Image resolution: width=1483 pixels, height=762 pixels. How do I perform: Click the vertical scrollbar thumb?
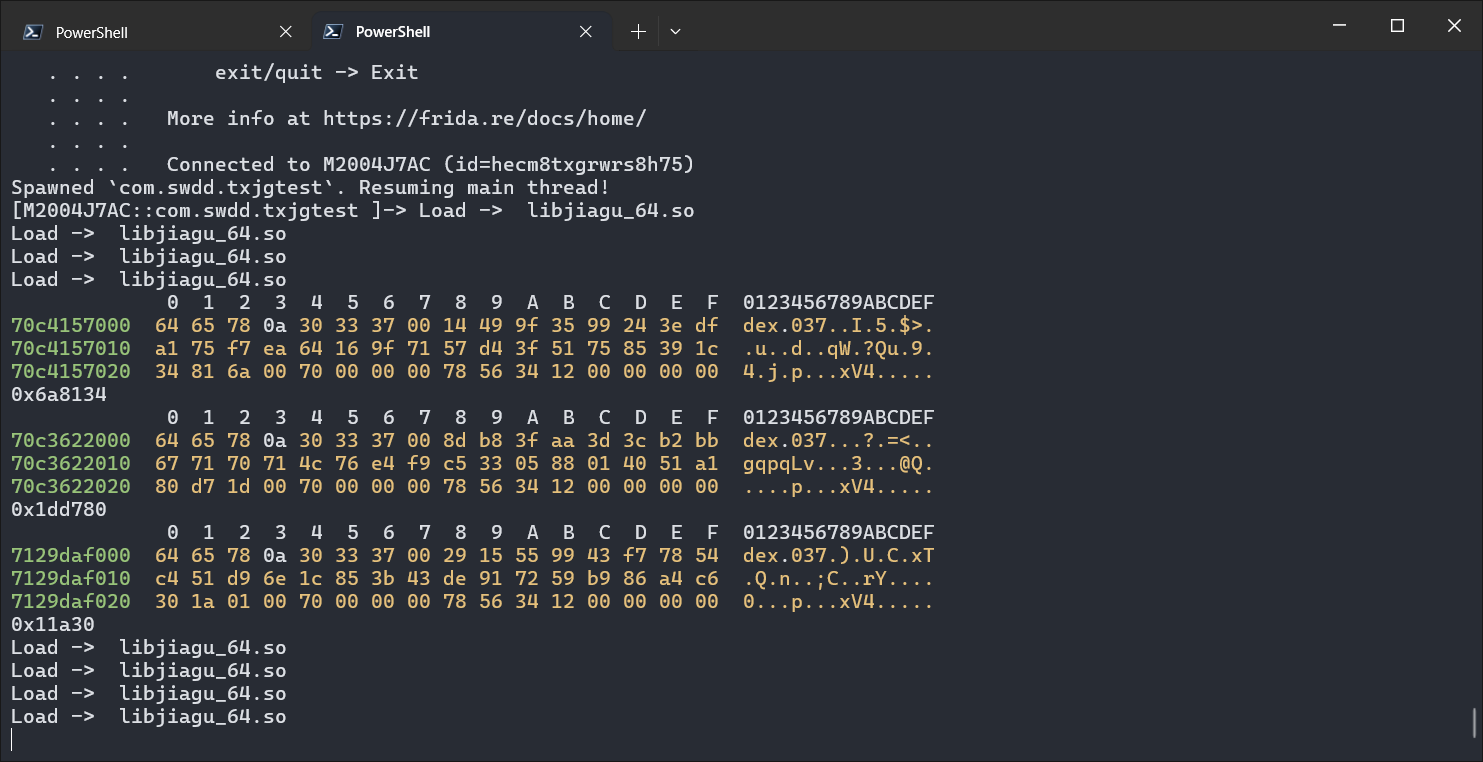[x=1476, y=724]
